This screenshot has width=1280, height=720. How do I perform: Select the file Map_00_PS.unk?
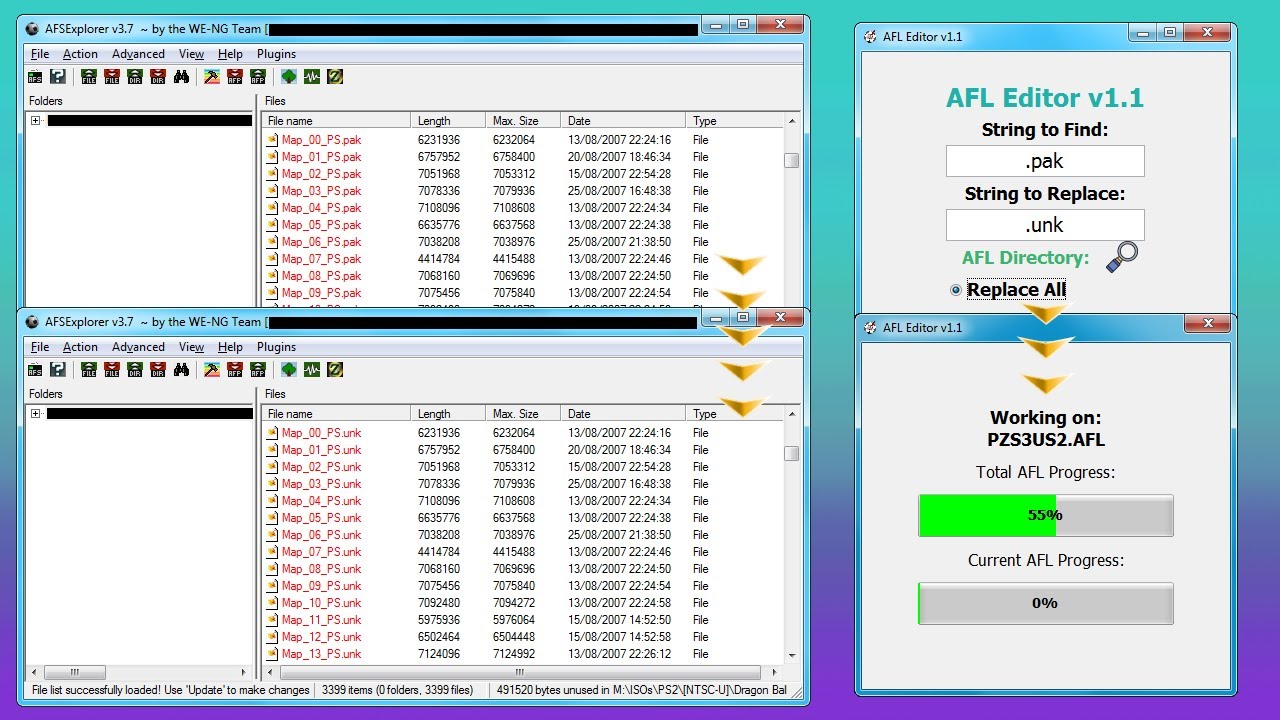(x=321, y=433)
